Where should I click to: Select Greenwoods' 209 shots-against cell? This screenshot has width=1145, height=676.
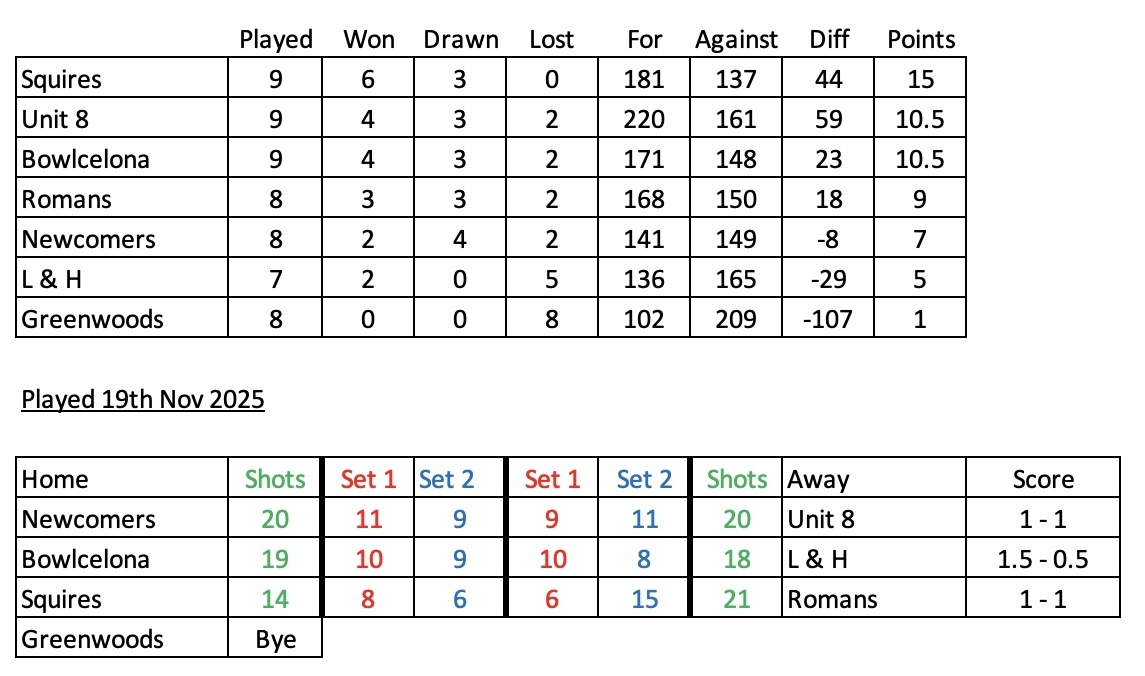[x=736, y=319]
